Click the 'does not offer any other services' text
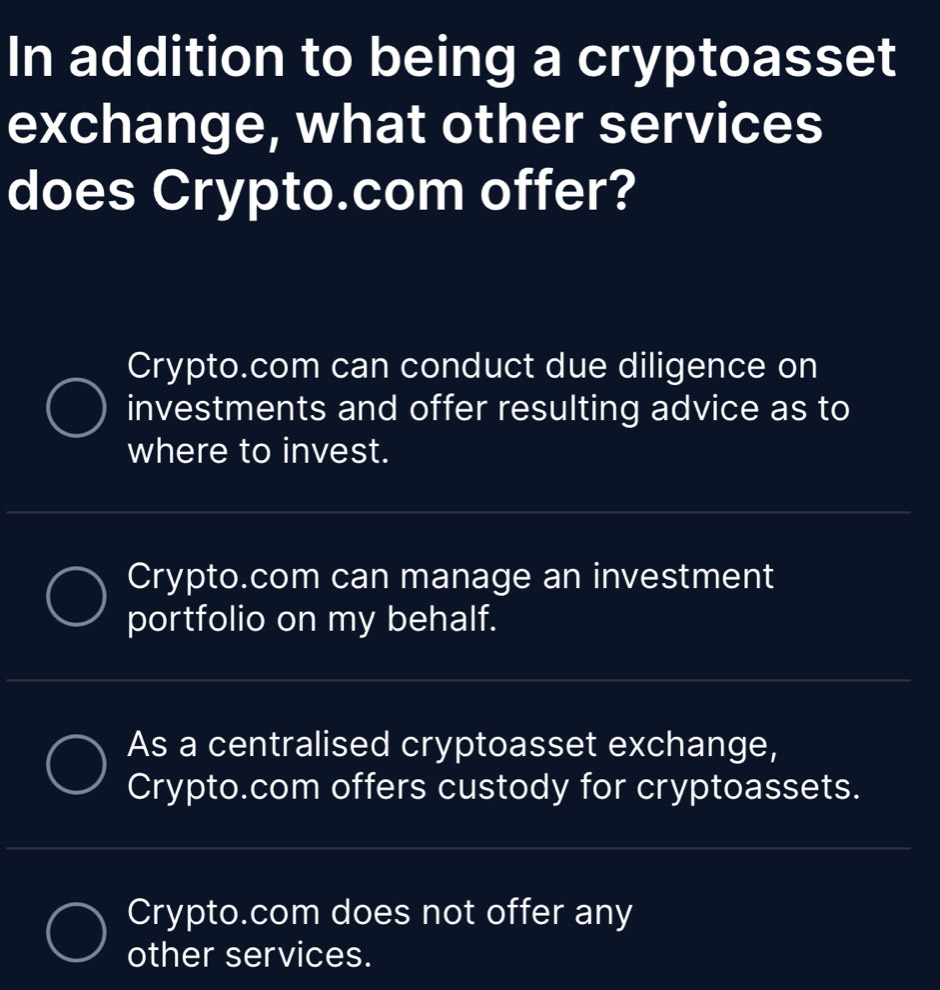Viewport: 940px width, 990px height. coord(380,914)
